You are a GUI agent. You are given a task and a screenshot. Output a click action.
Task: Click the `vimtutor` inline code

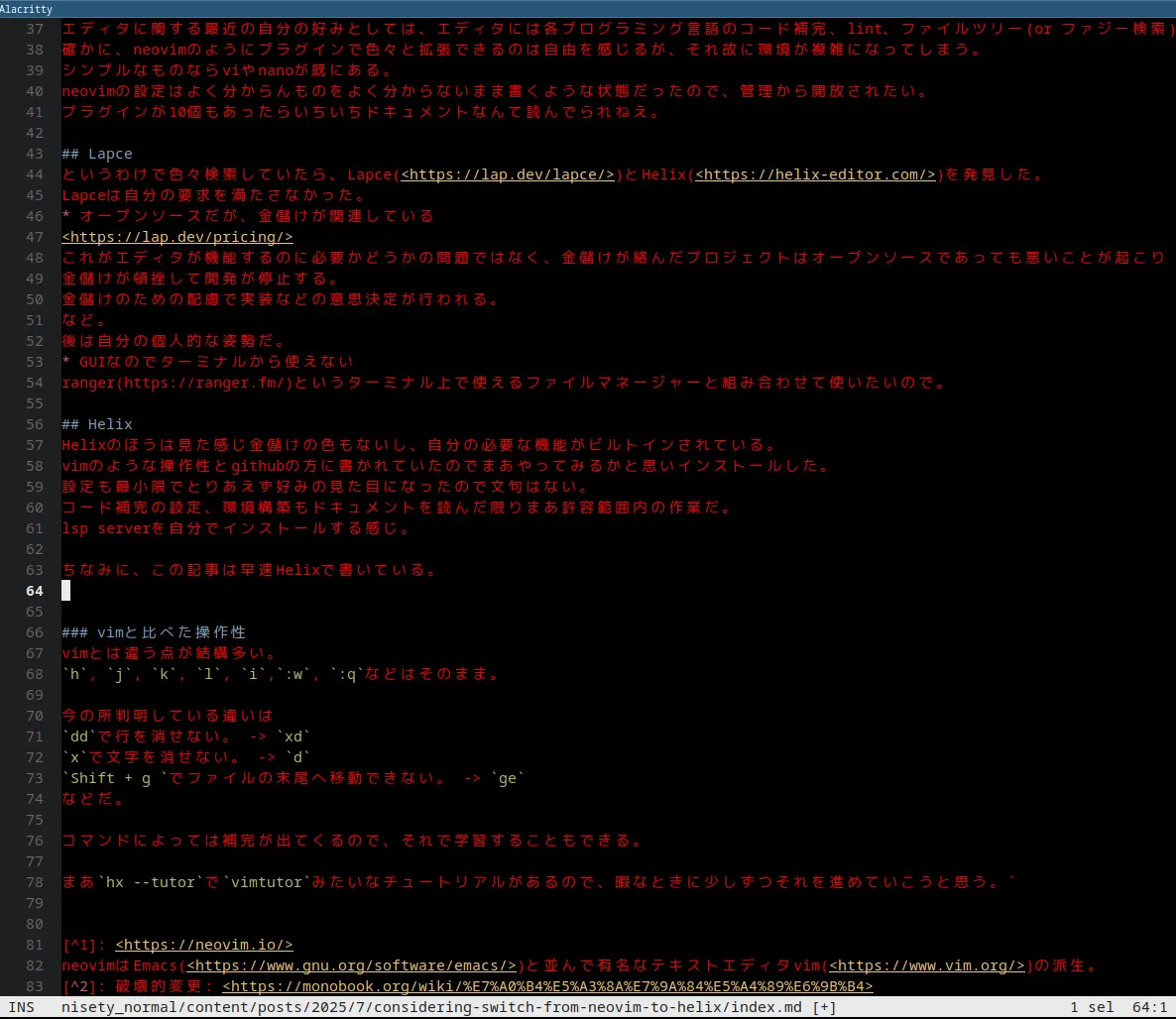[x=267, y=882]
